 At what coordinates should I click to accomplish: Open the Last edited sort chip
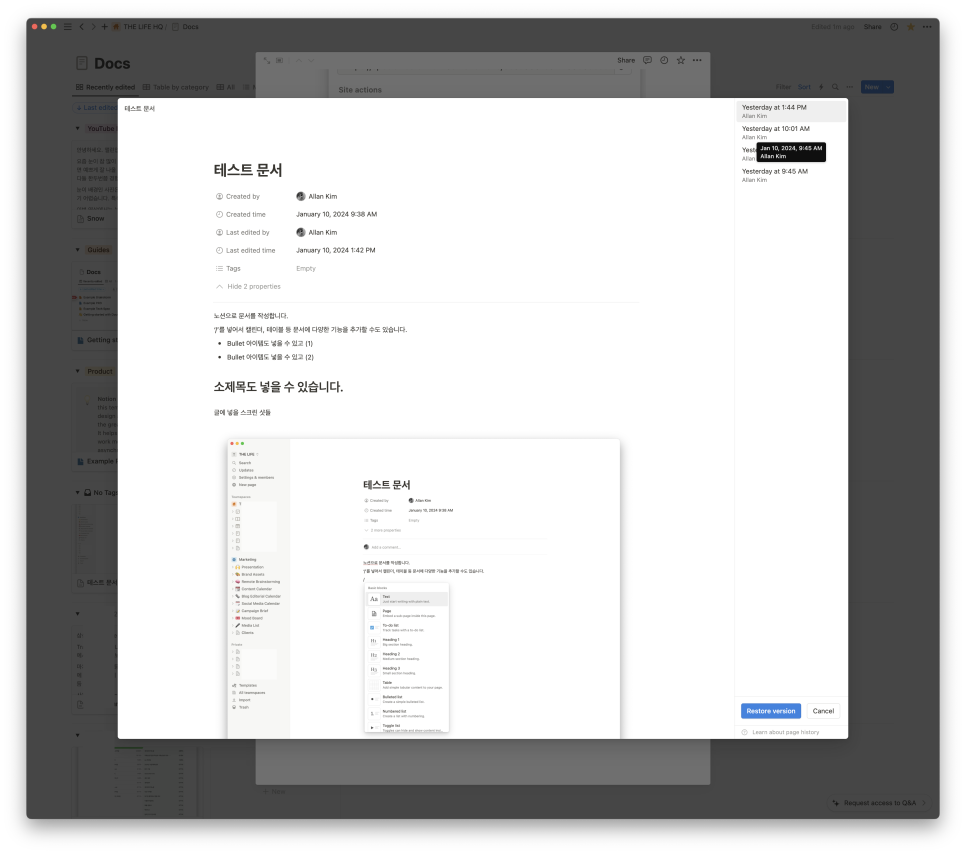[96, 107]
